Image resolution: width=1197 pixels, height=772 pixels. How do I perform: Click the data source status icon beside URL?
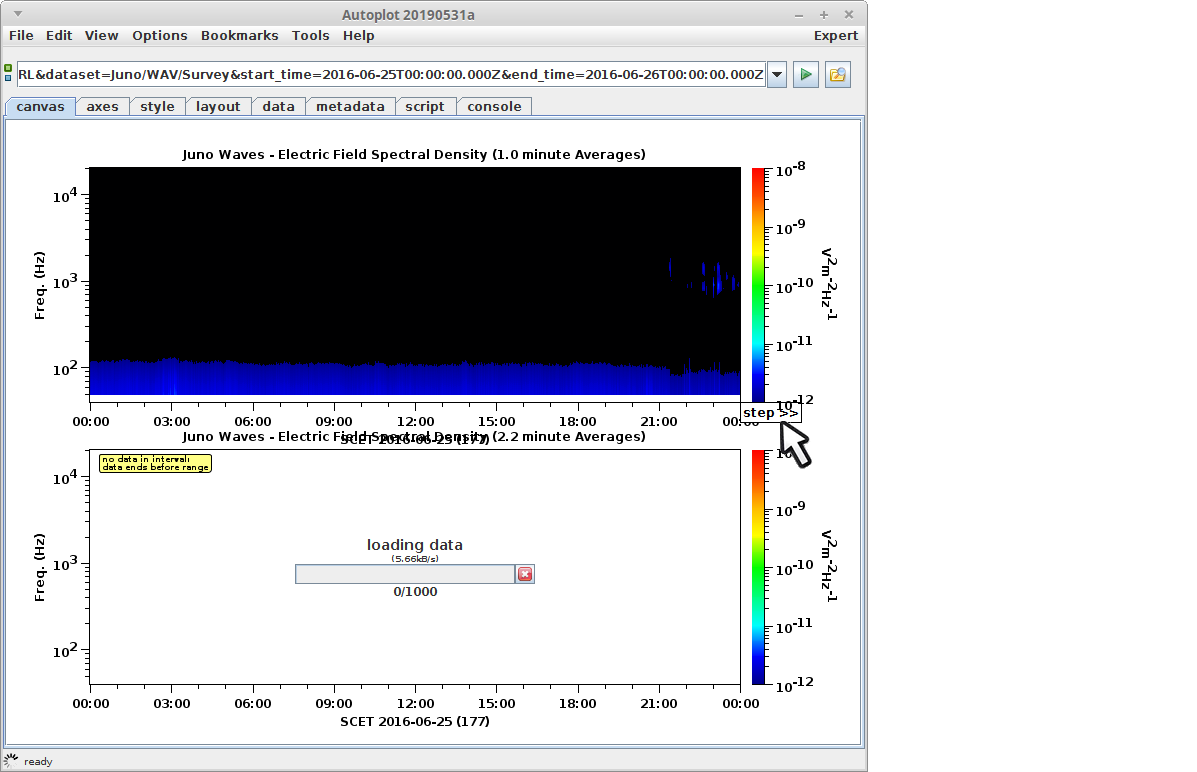pos(9,73)
